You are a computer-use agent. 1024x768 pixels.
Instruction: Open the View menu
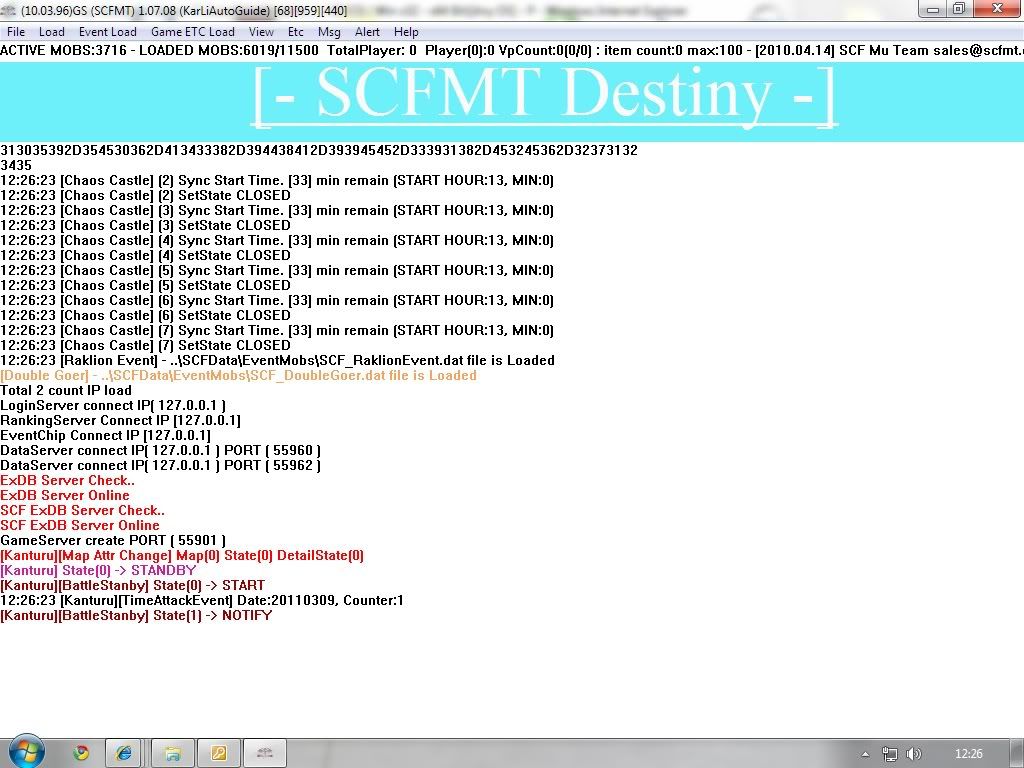click(261, 32)
